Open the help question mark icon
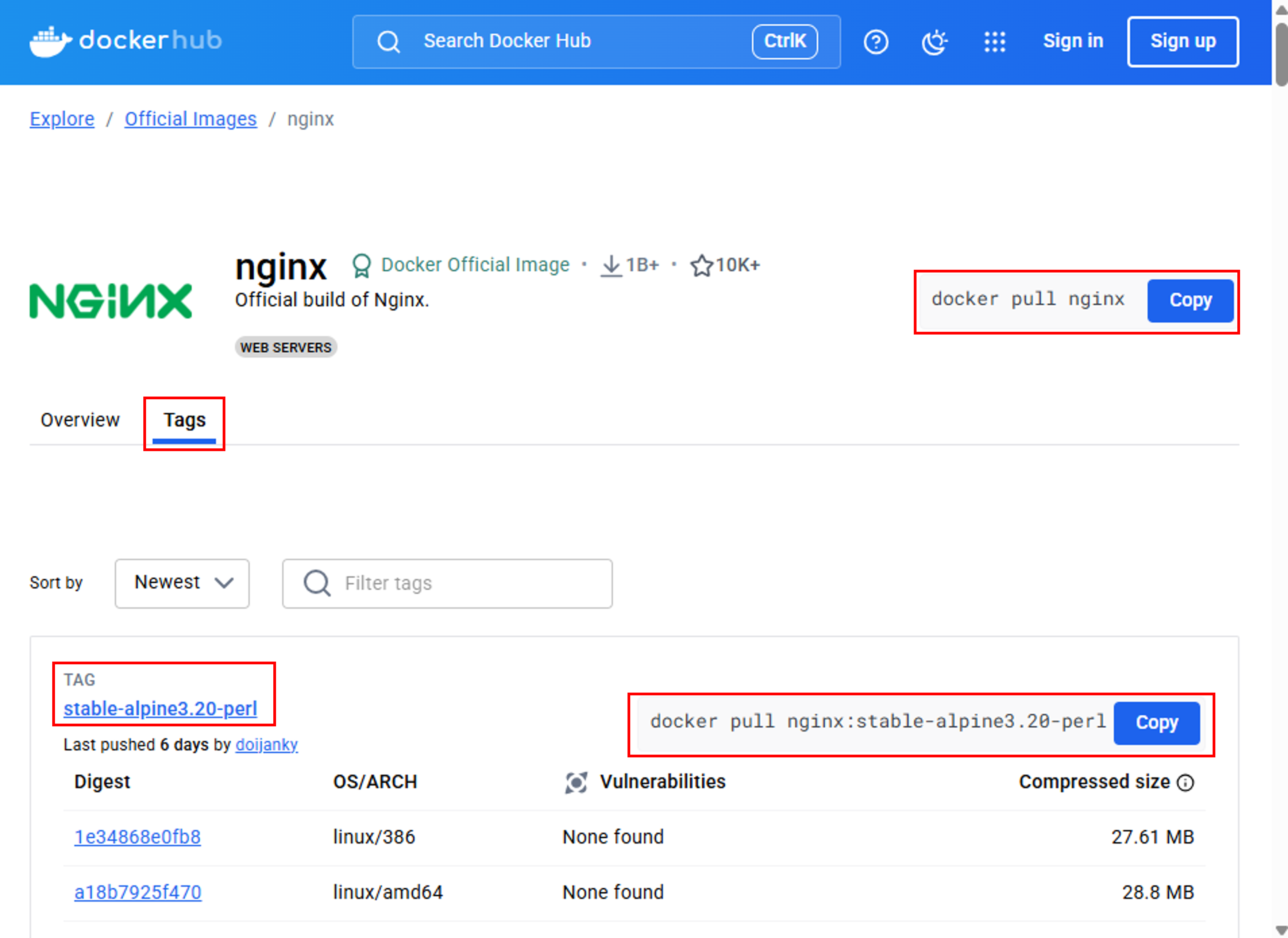Screen dimensions: 1288x938 point(876,42)
